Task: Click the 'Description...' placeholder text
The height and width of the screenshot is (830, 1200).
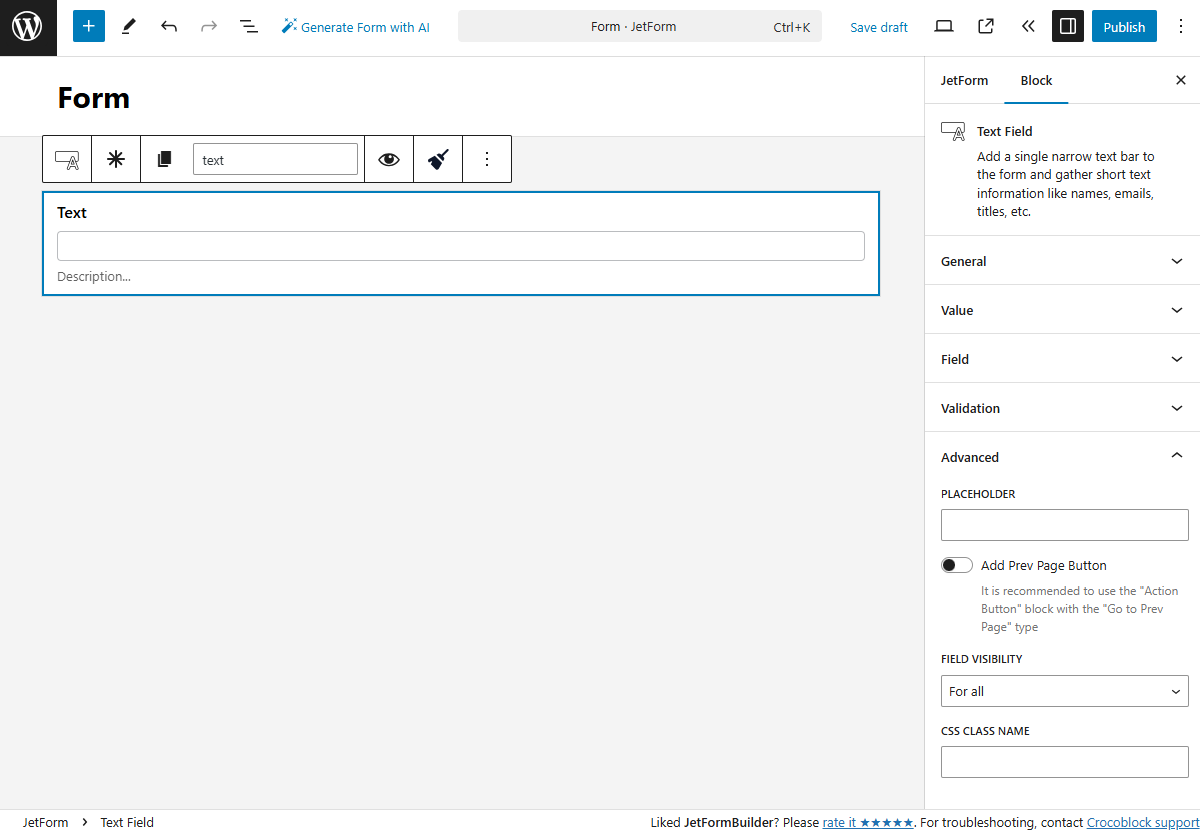Action: point(94,276)
